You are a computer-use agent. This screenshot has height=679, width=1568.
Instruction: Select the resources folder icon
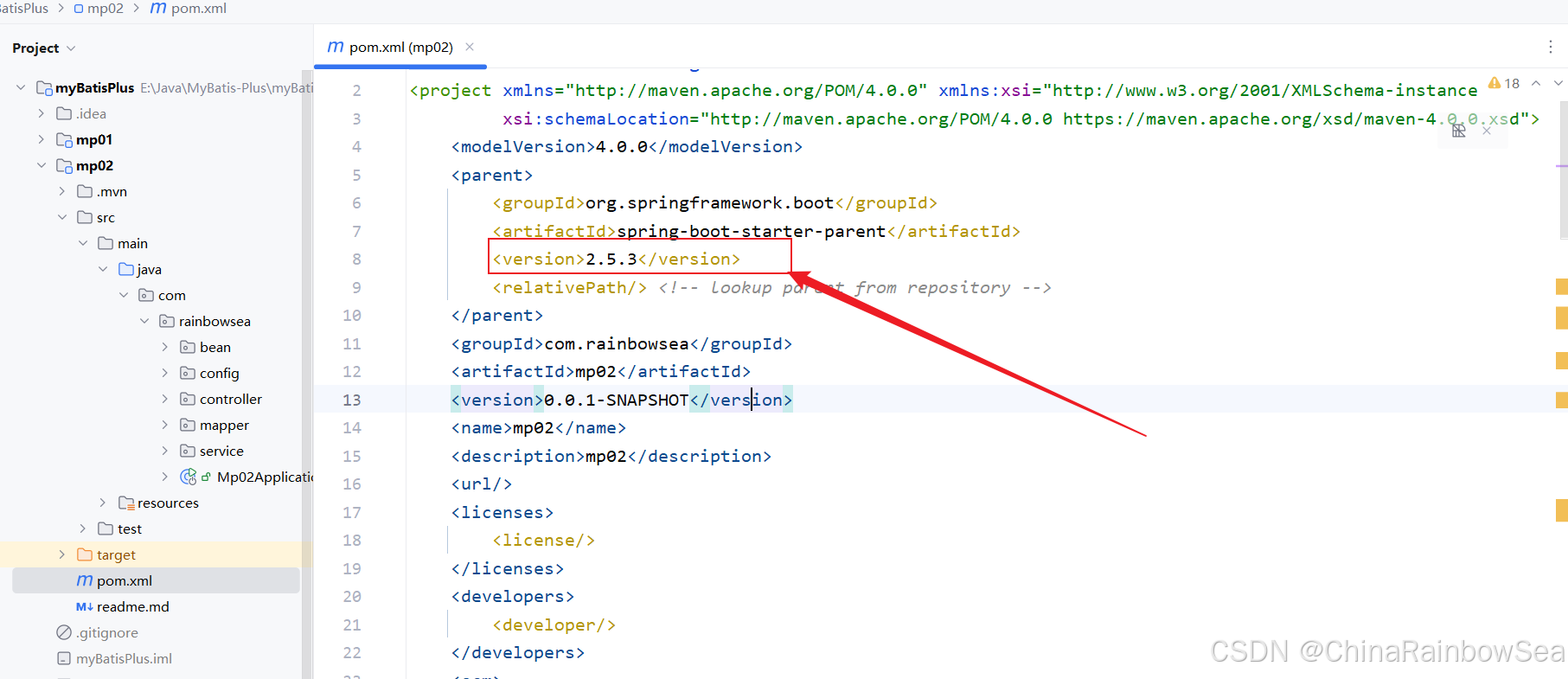pyautogui.click(x=126, y=503)
